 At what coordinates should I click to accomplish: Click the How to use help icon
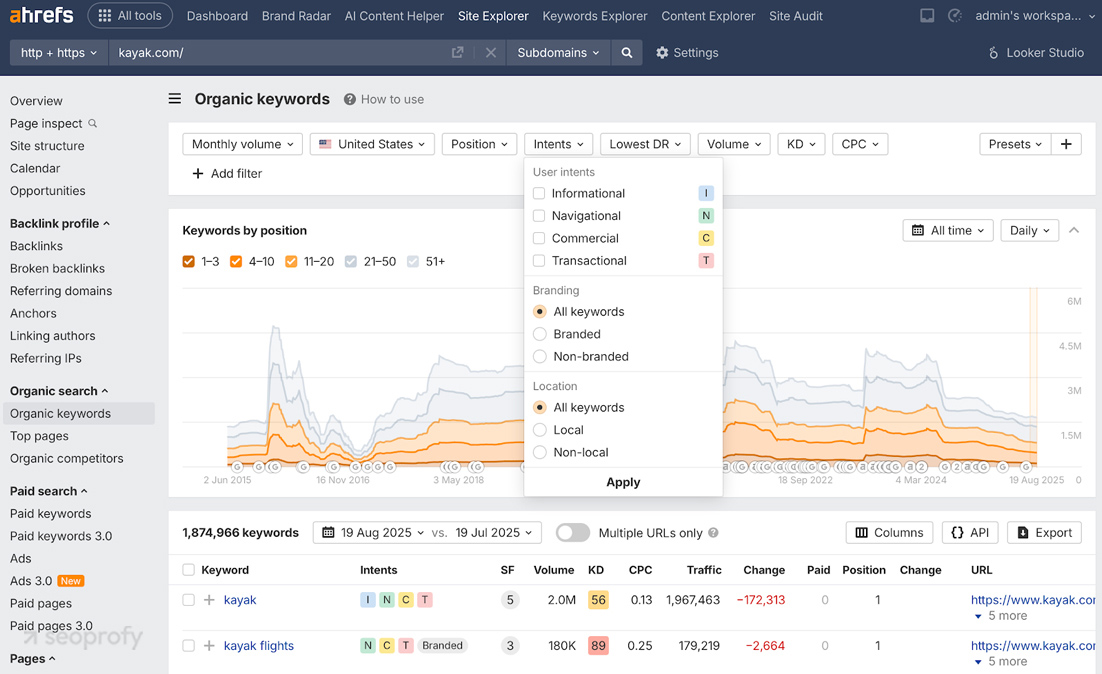click(x=350, y=100)
